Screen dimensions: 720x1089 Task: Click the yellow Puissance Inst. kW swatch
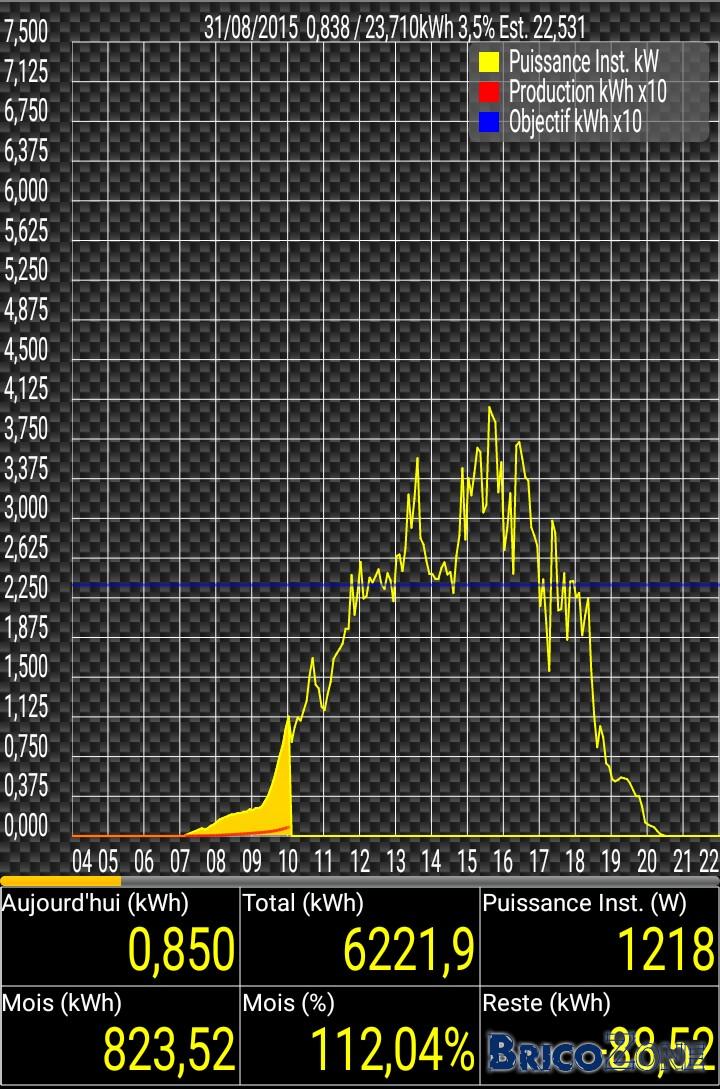pyautogui.click(x=489, y=62)
